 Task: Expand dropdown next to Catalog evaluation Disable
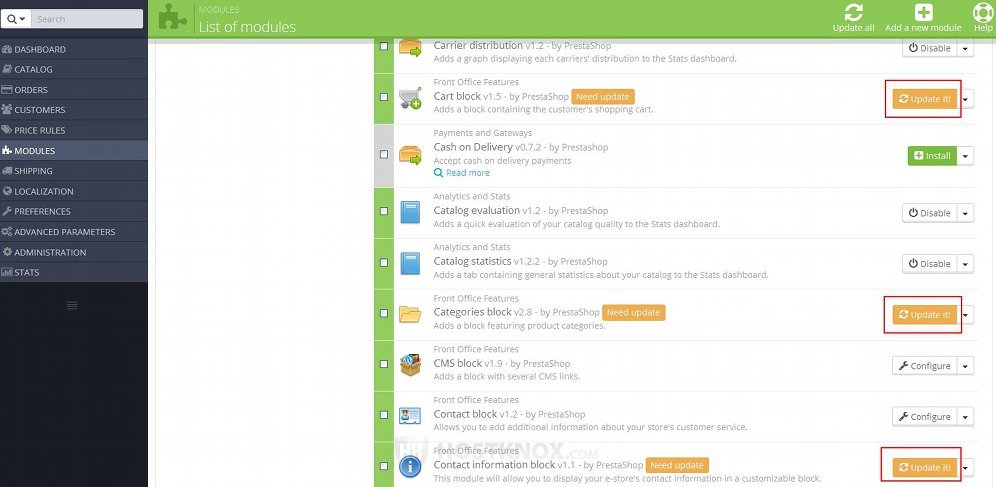(x=966, y=213)
